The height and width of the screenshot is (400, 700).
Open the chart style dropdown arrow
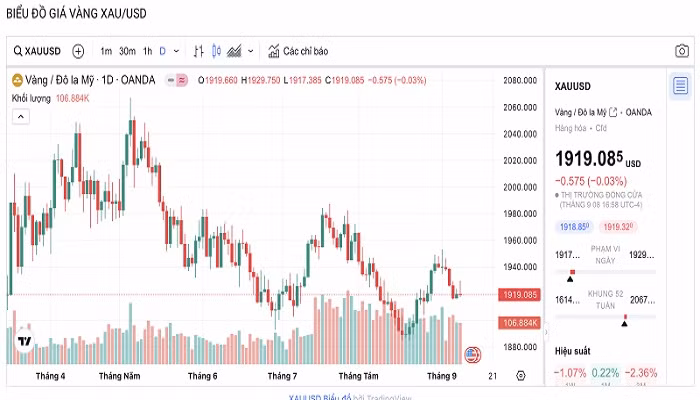point(250,51)
